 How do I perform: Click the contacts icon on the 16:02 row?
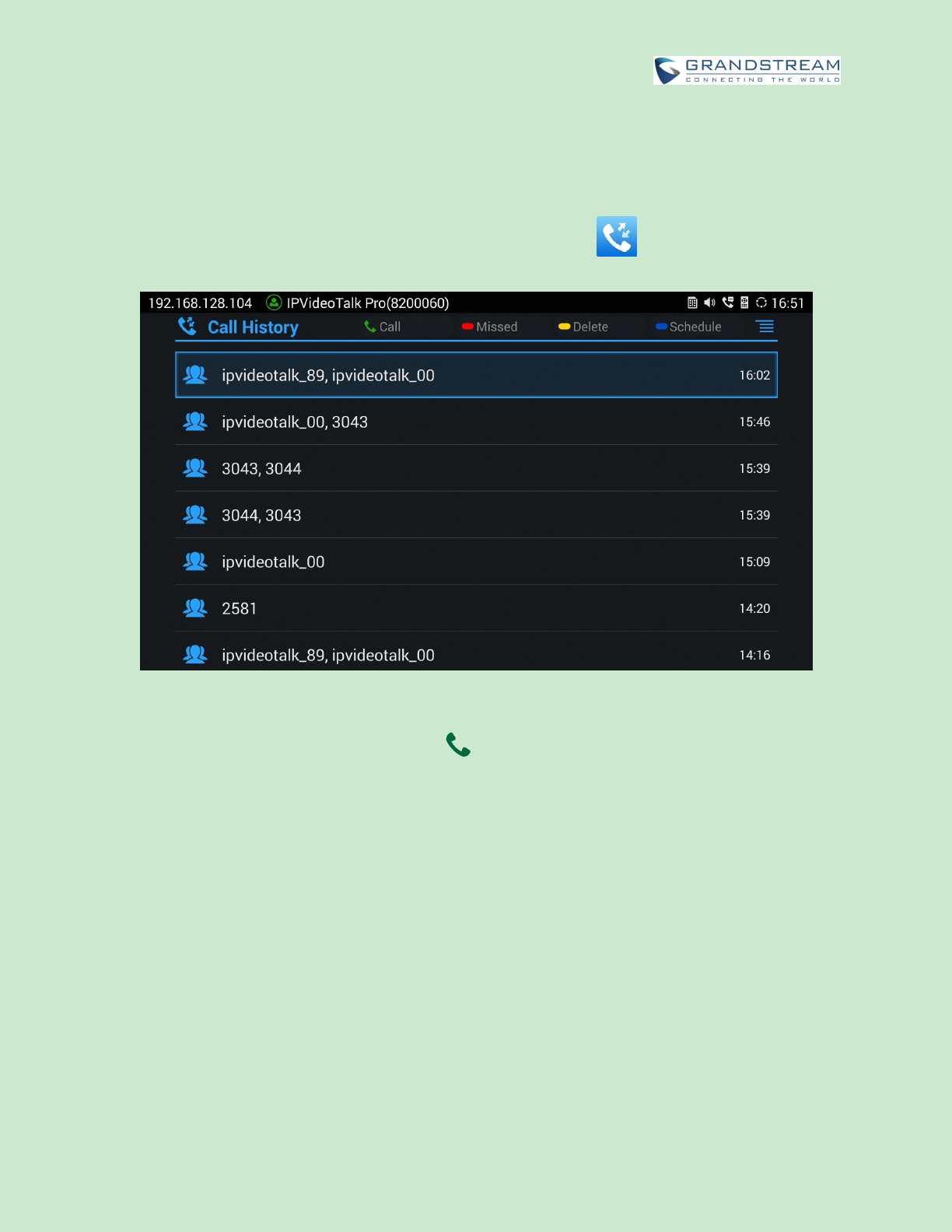coord(195,375)
